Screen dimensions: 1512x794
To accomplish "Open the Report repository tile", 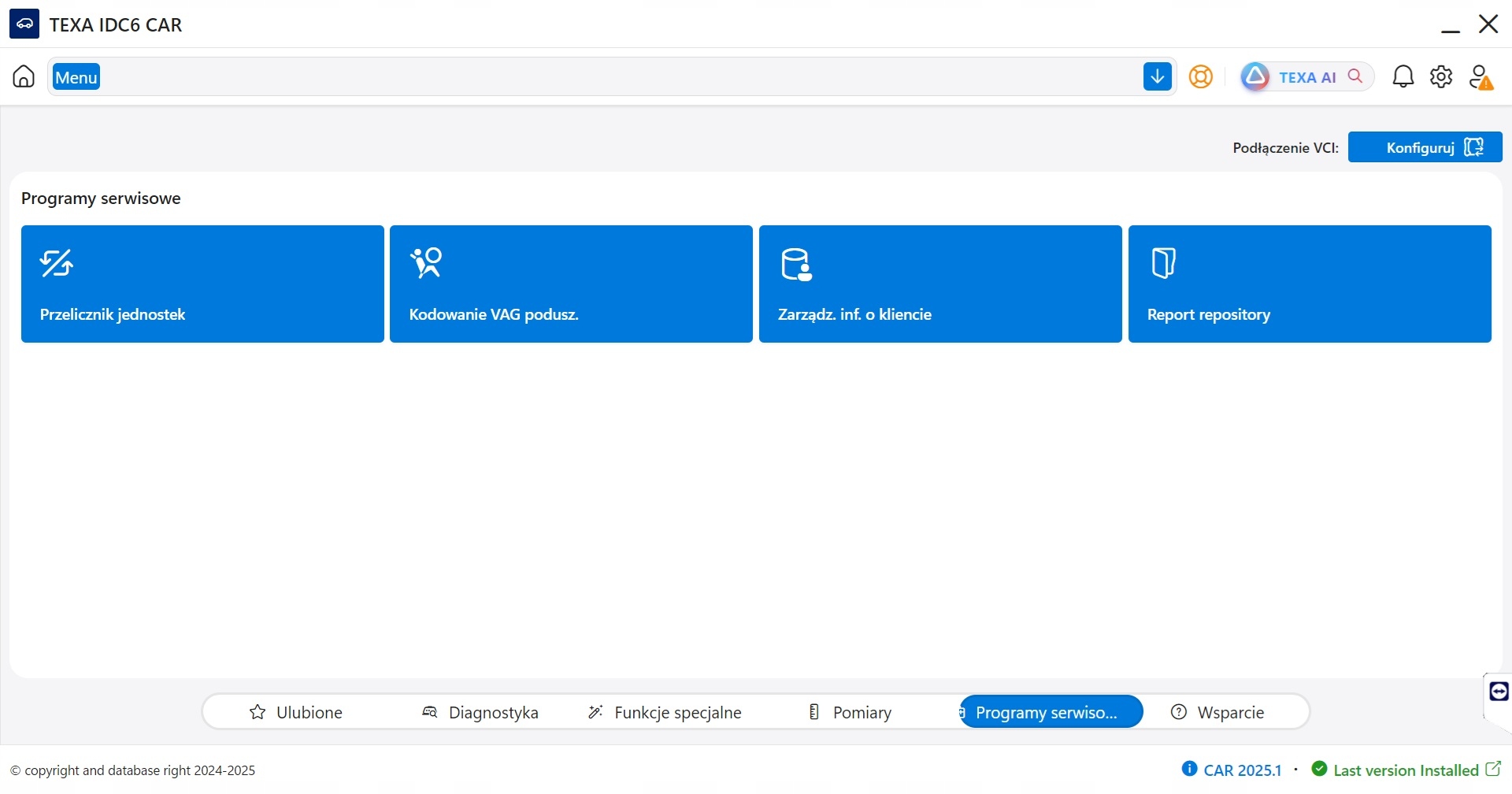I will (x=1310, y=284).
